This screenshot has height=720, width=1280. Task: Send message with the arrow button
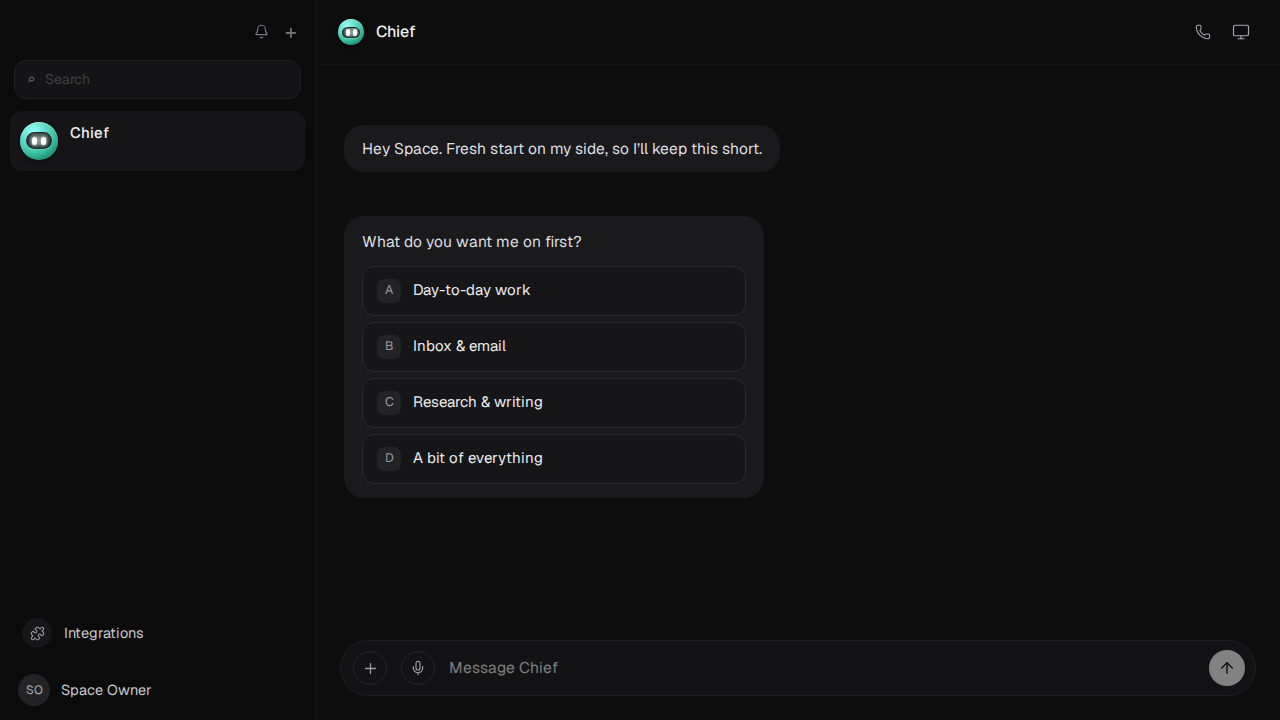[x=1227, y=668]
